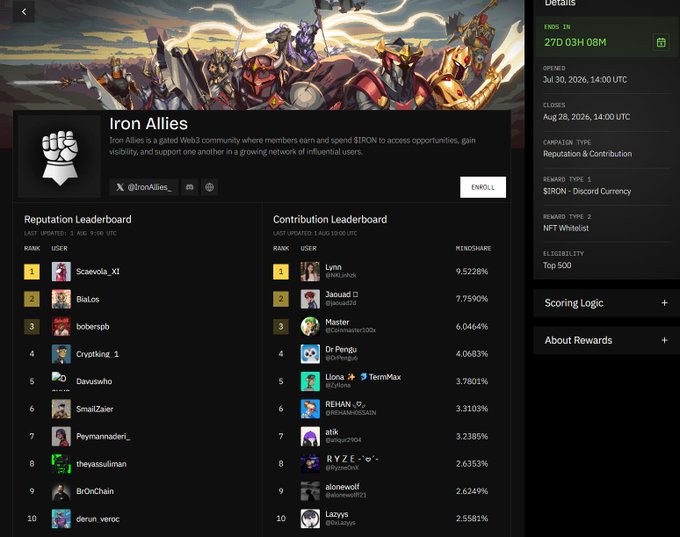Click the @REHANHOSSAIN handle
The height and width of the screenshot is (537, 680).
(x=350, y=413)
